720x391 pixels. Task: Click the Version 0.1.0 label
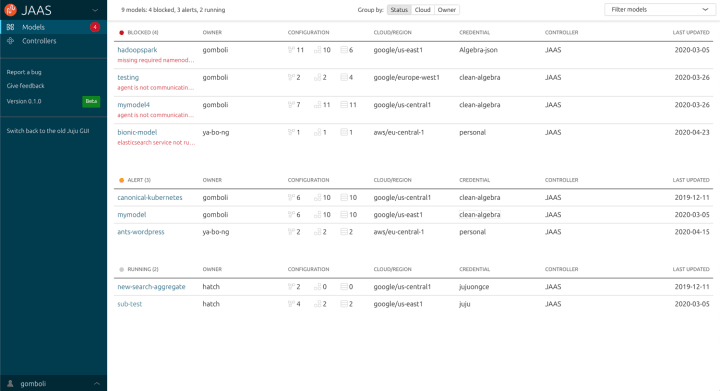click(x=24, y=101)
